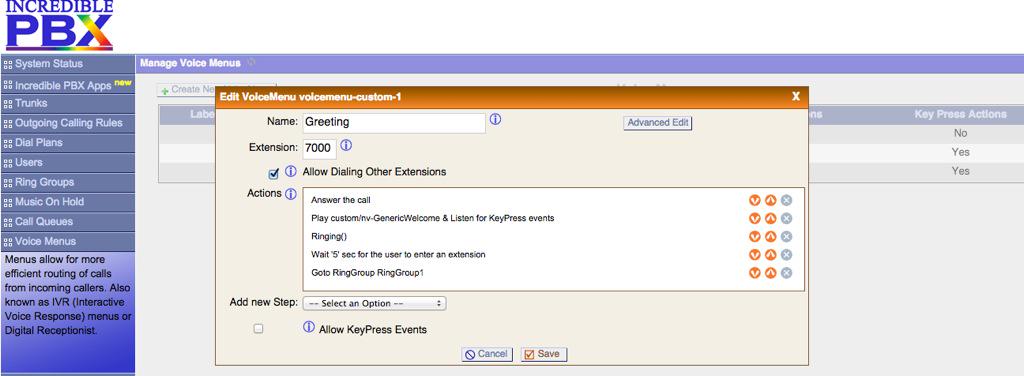Click the Advanced Edit button
Image resolution: width=1024 pixels, height=376 pixels.
(658, 123)
